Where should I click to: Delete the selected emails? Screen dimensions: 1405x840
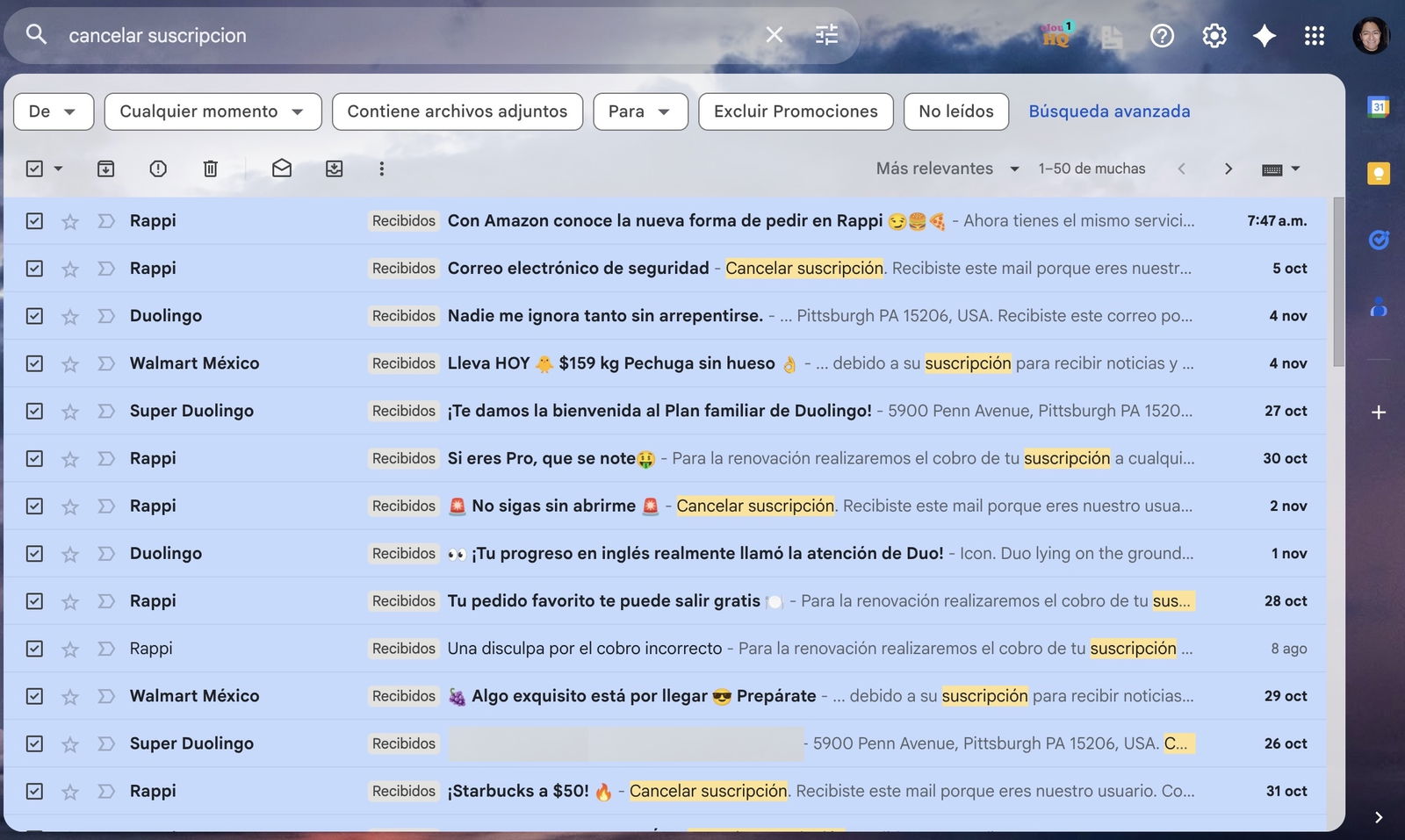click(x=211, y=168)
